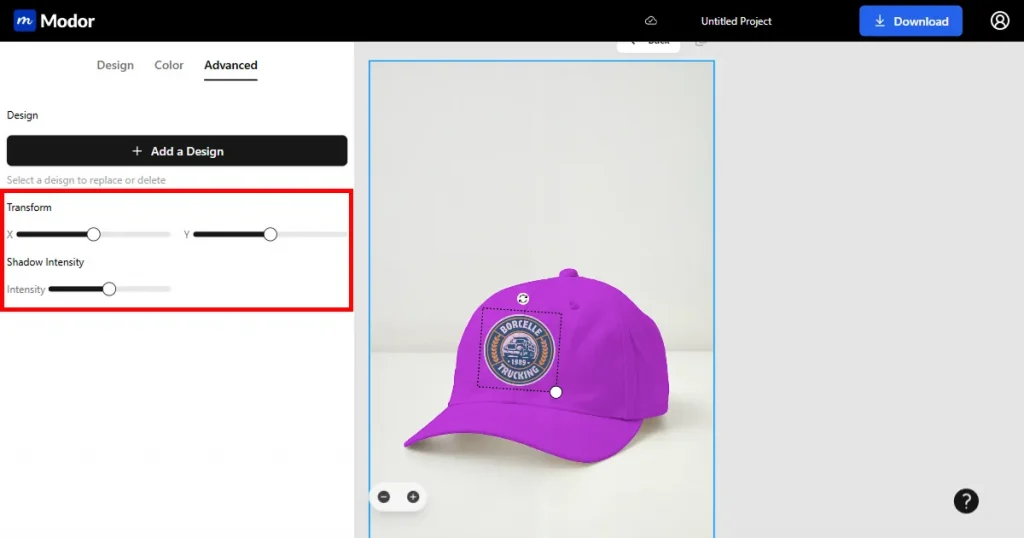Select the Borcelle Trucking logo on cap
Screen dimensions: 1024x538
point(518,350)
